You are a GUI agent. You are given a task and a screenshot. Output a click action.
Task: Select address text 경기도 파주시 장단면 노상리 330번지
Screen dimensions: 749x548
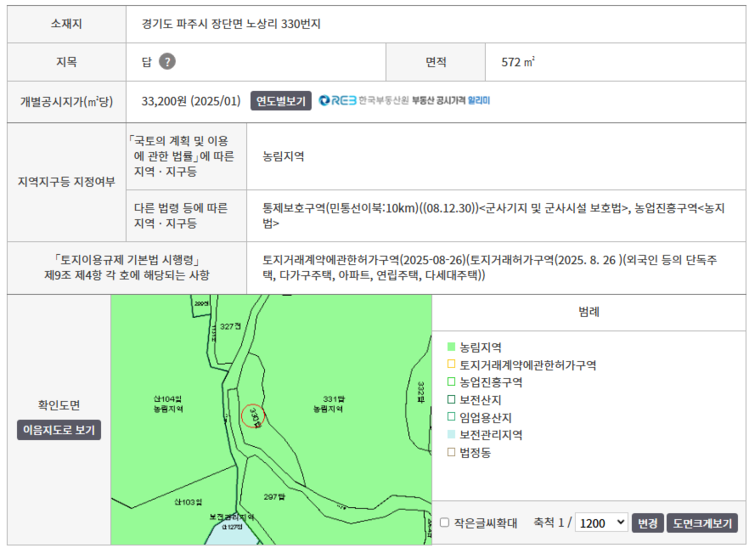[x=231, y=23]
